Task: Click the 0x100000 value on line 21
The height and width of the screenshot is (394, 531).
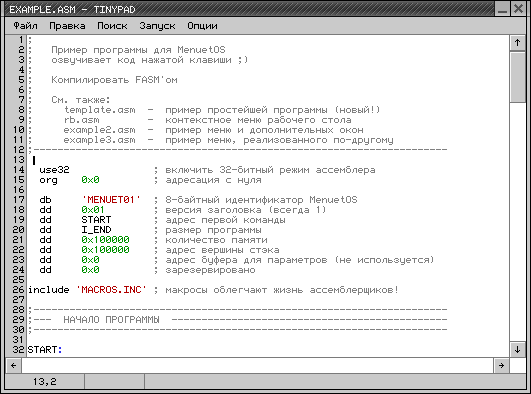Action: coord(105,240)
